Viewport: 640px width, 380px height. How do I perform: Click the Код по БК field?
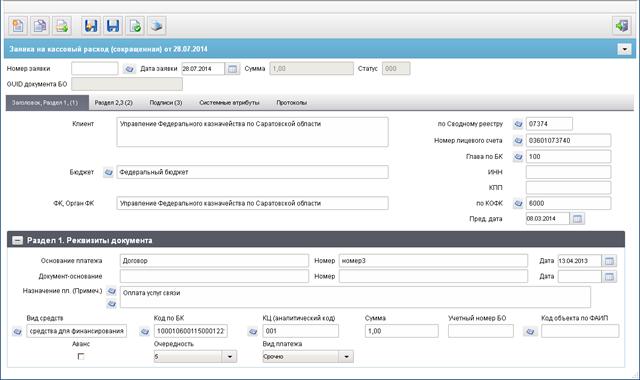pos(191,331)
